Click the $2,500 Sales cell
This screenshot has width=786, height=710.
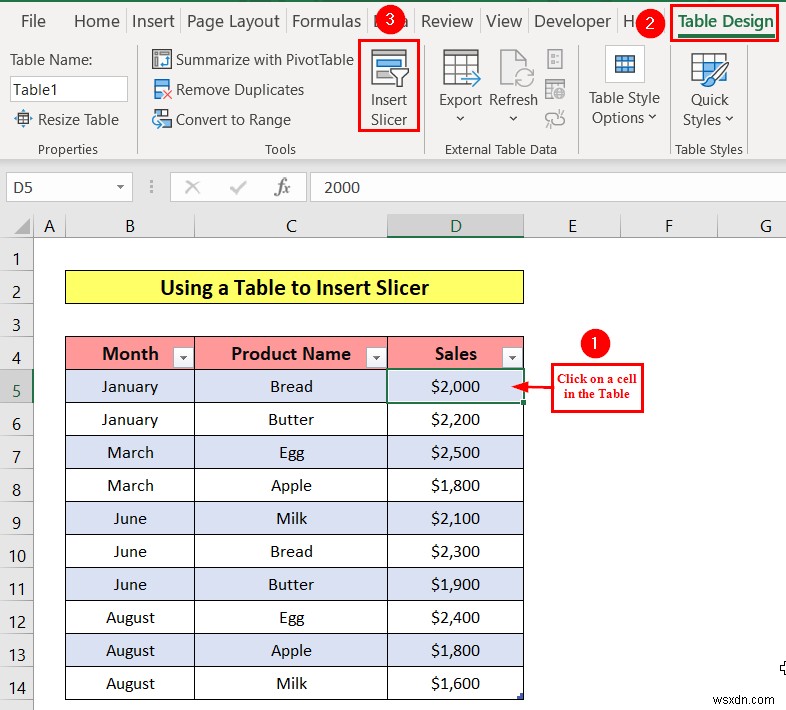(x=455, y=452)
